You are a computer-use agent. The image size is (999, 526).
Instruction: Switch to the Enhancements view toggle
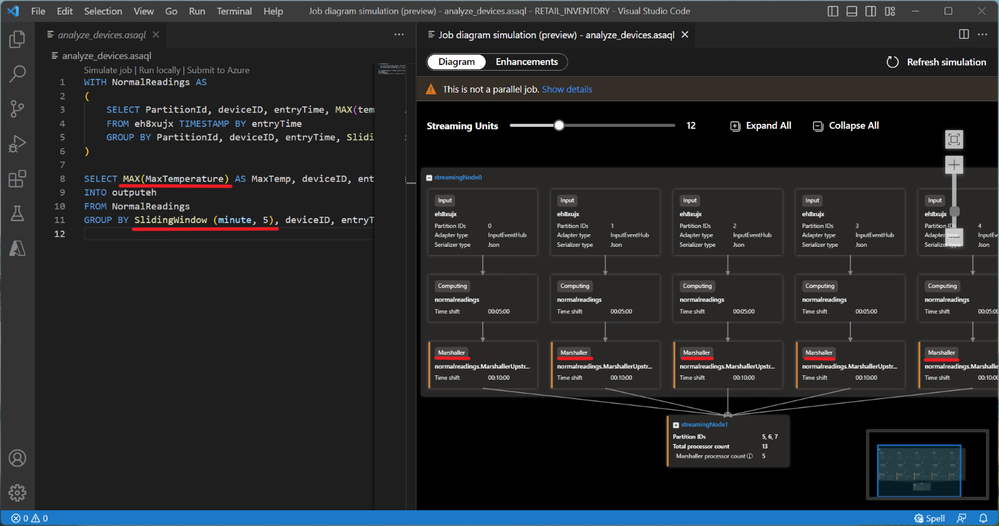tap(526, 62)
